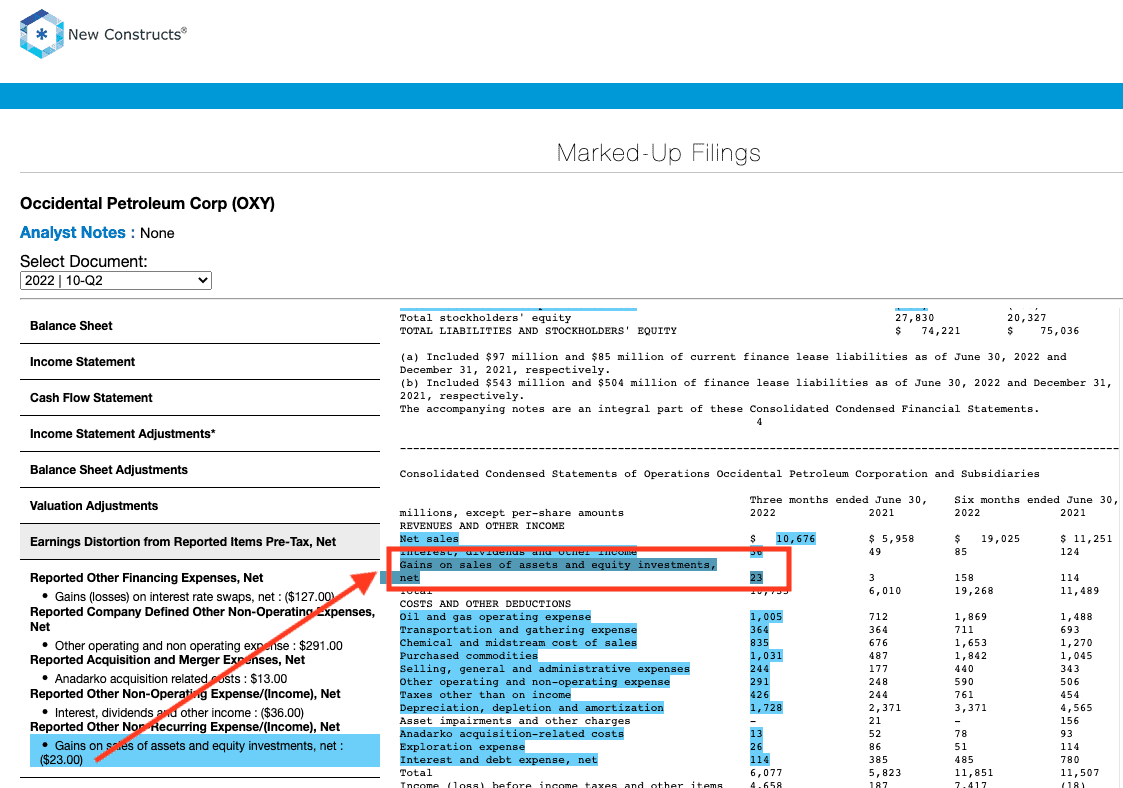Click Reported Company Defined Other Non-Operating heading
The height and width of the screenshot is (788, 1123).
click(x=203, y=619)
